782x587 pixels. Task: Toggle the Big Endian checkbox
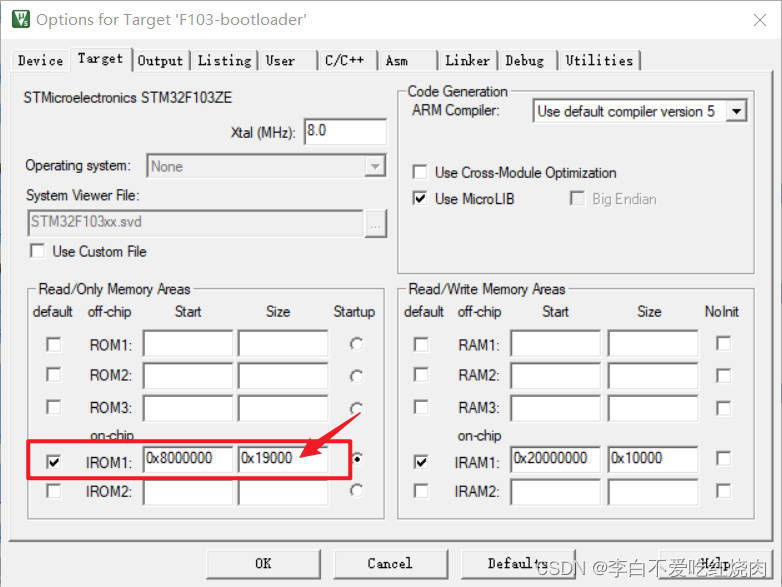(577, 198)
